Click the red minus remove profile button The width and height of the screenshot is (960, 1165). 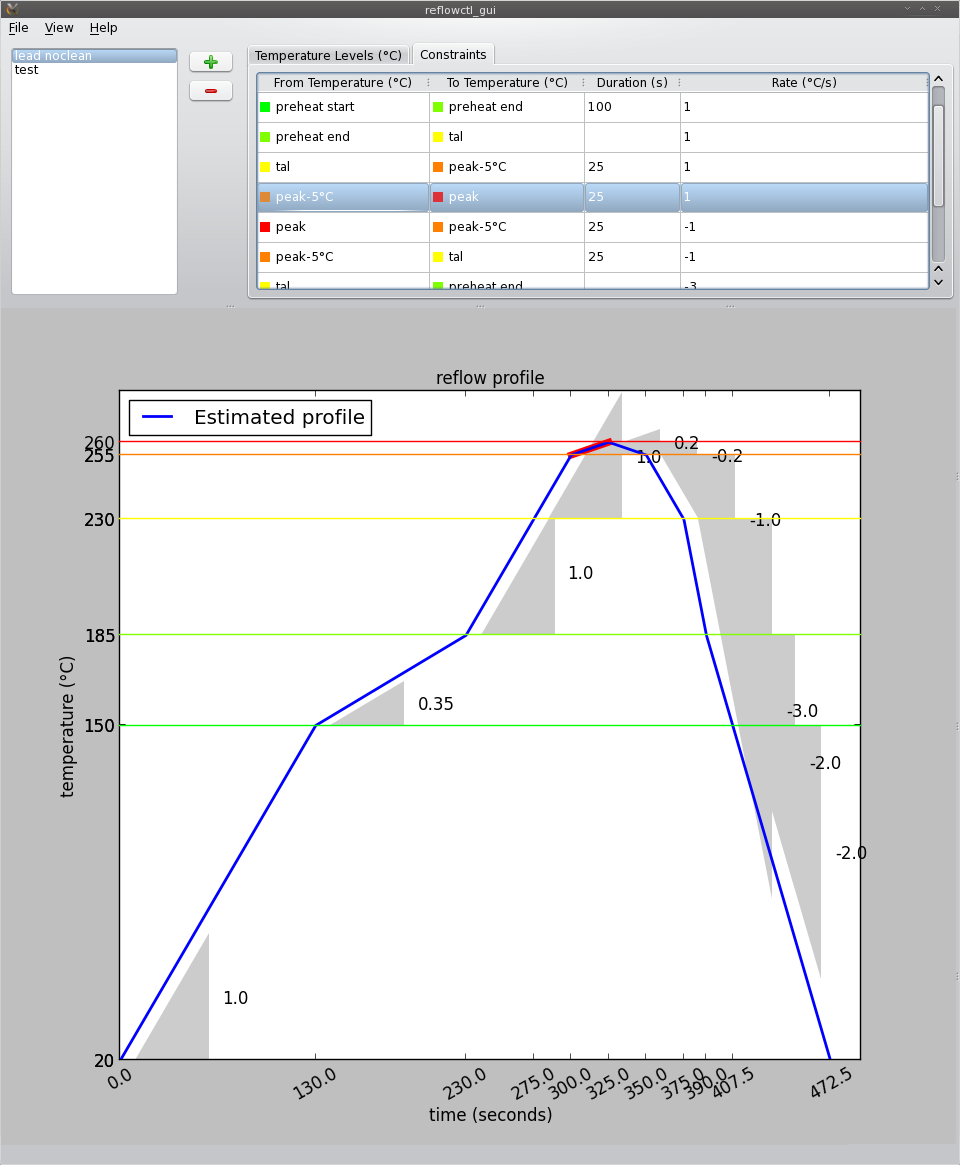point(211,91)
